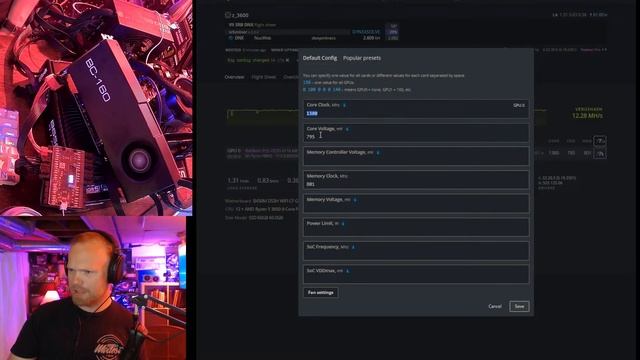Click the Power Limit input field
Image resolution: width=640 pixels, height=360 pixels.
(x=416, y=227)
